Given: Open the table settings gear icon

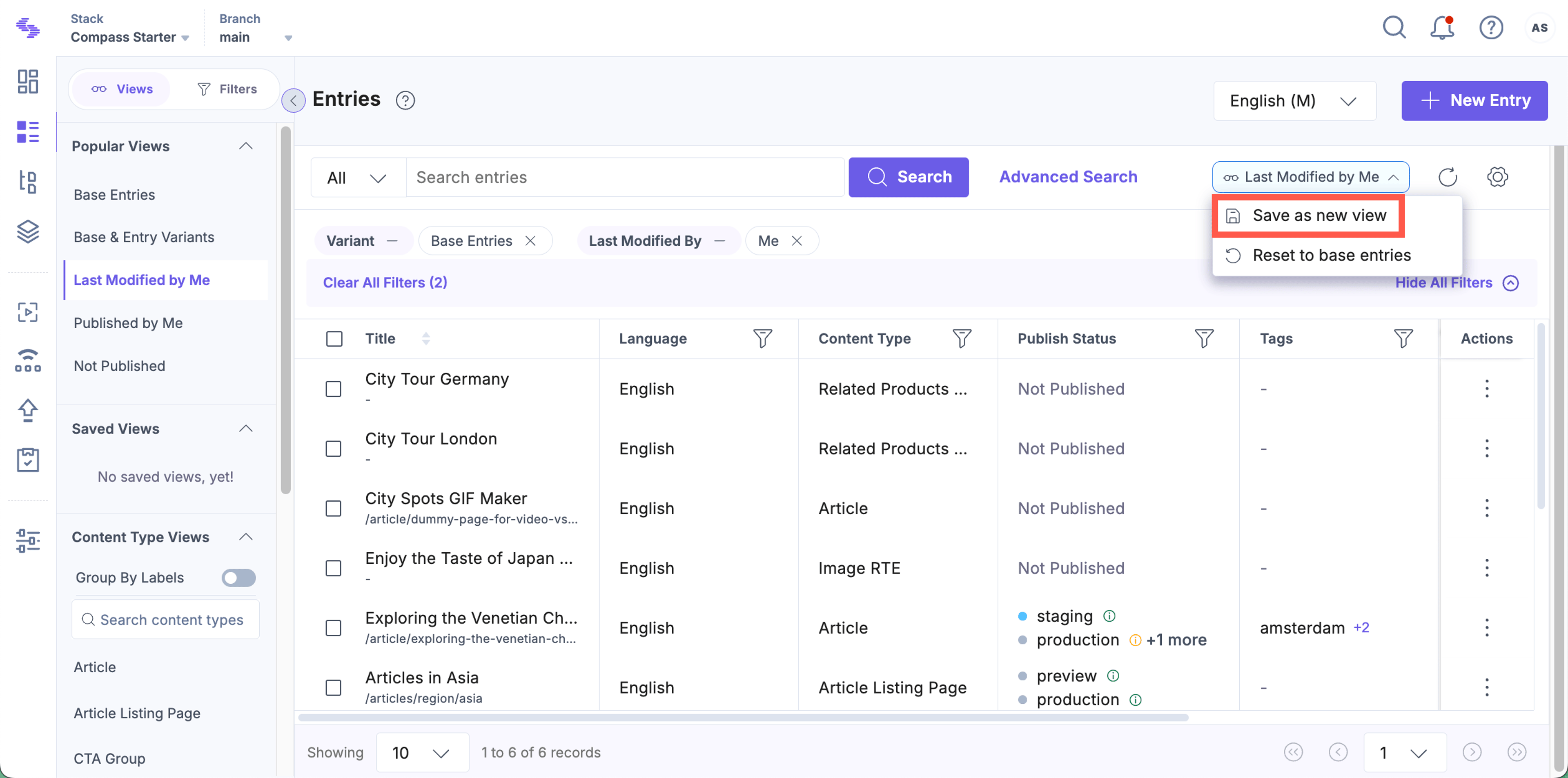Looking at the screenshot, I should 1497,177.
